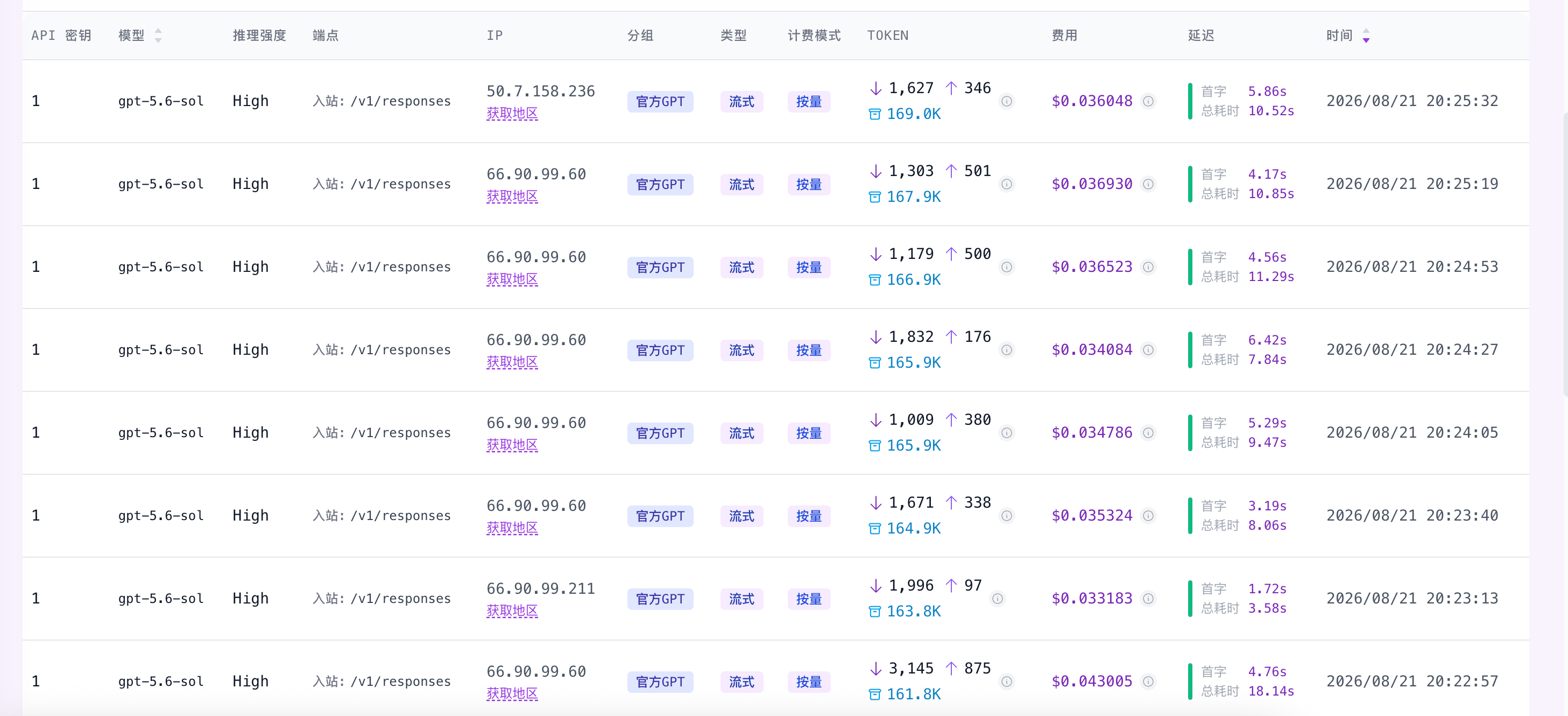
Task: Select timestamp 2026/08/21 20:24:27
Action: pos(1412,349)
